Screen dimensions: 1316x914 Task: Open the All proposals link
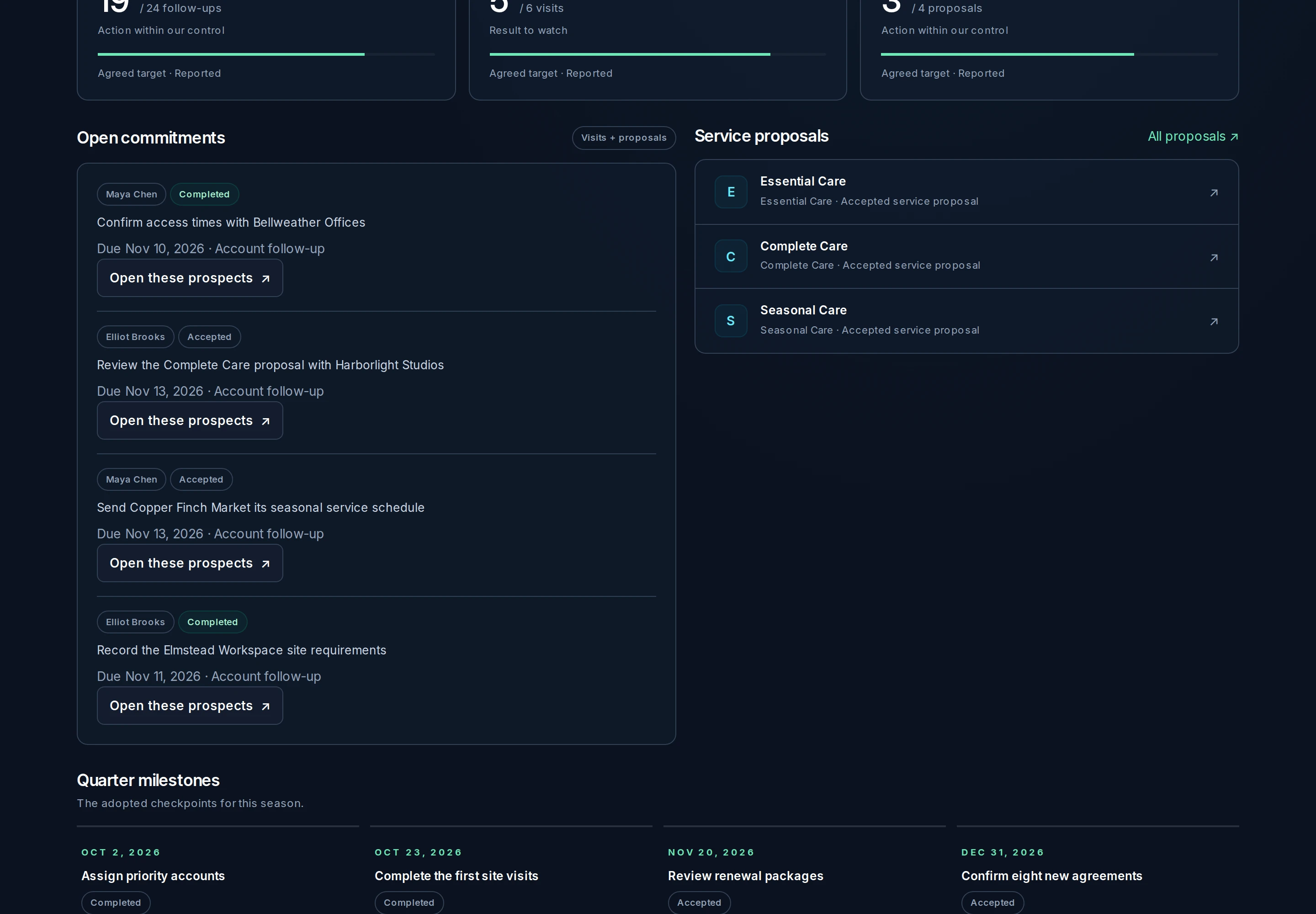point(1193,136)
